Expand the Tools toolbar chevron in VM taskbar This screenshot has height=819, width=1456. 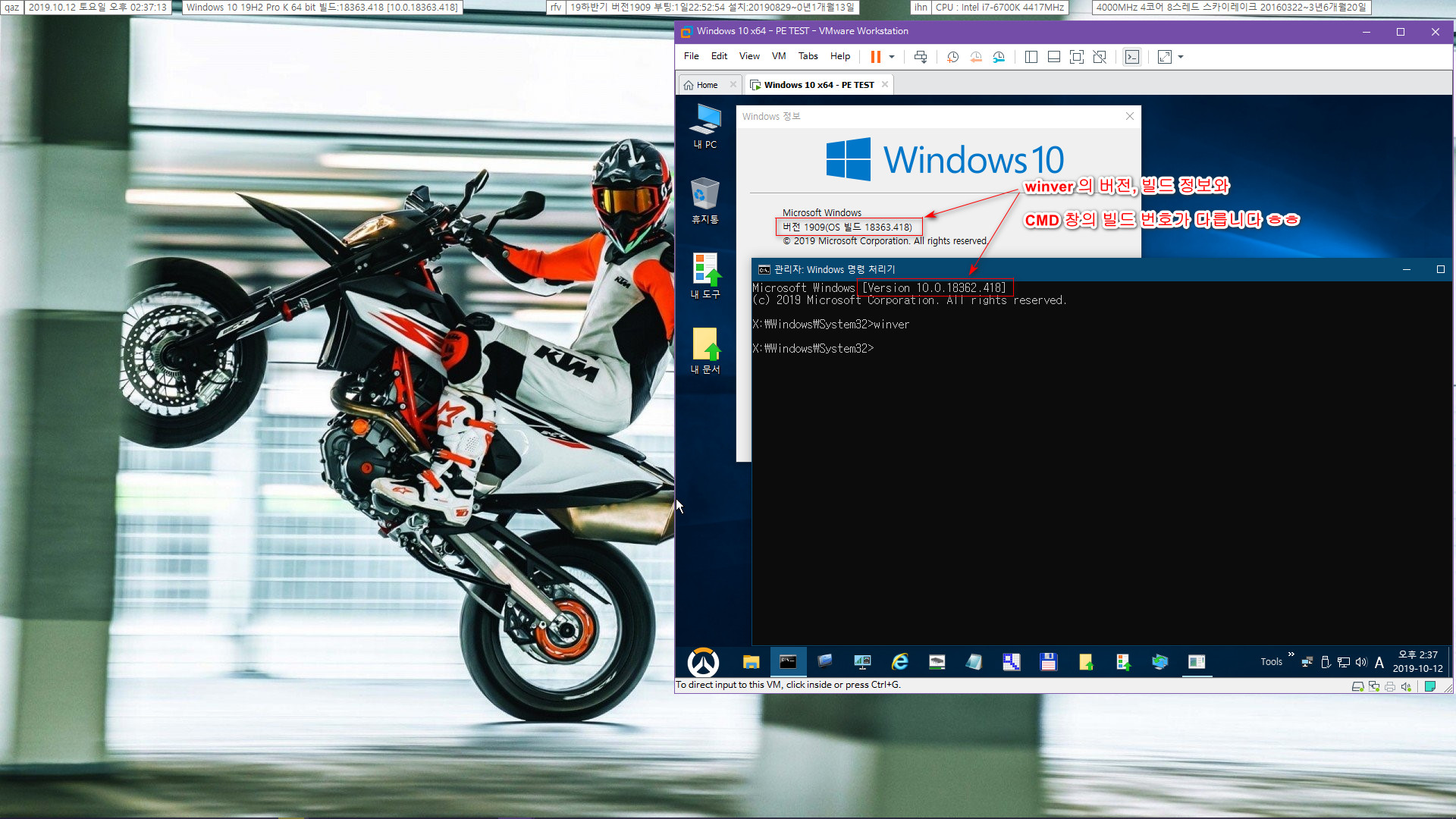pyautogui.click(x=1291, y=654)
